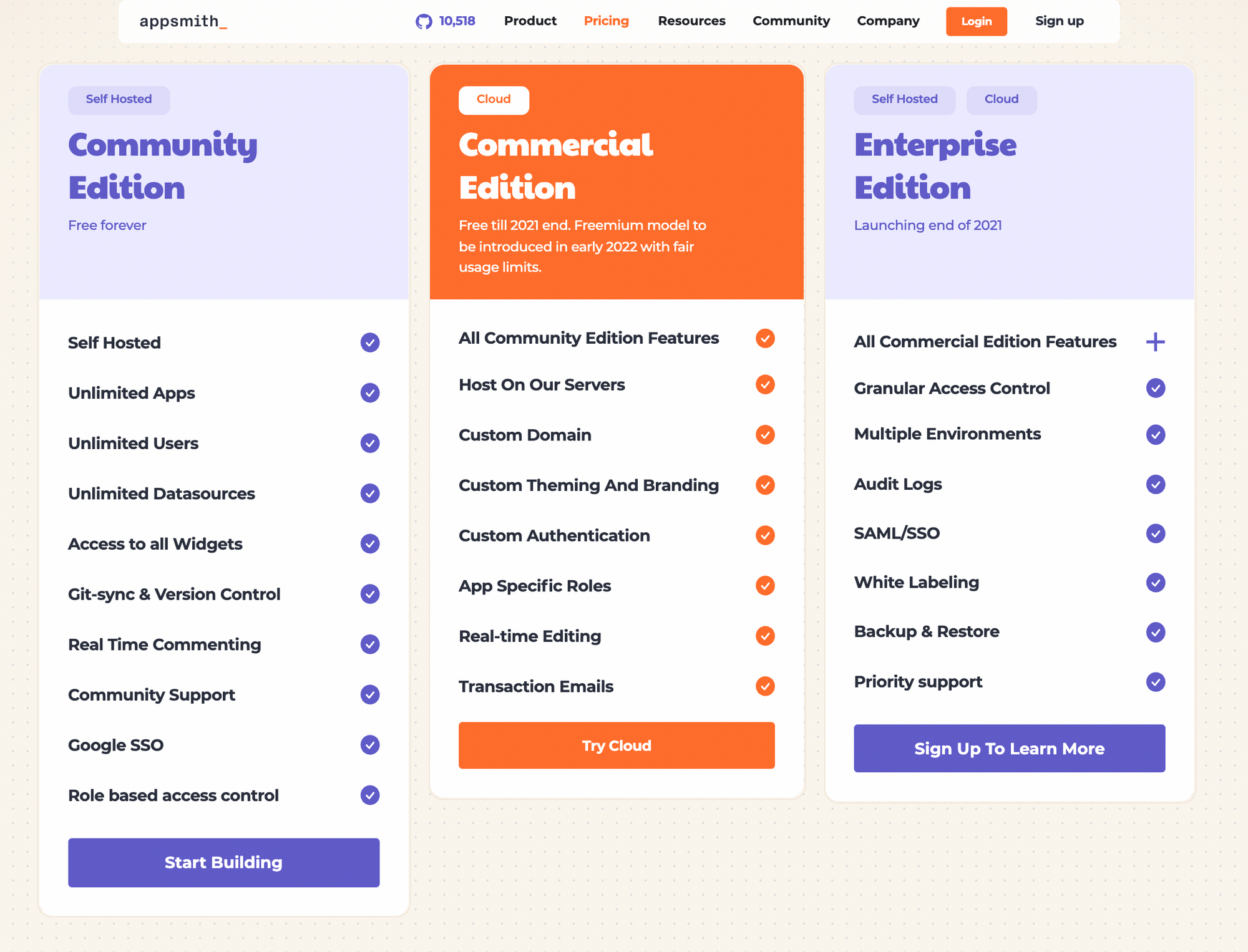1248x952 pixels.
Task: Click the checkmark beside Unlimited Apps
Action: click(369, 393)
